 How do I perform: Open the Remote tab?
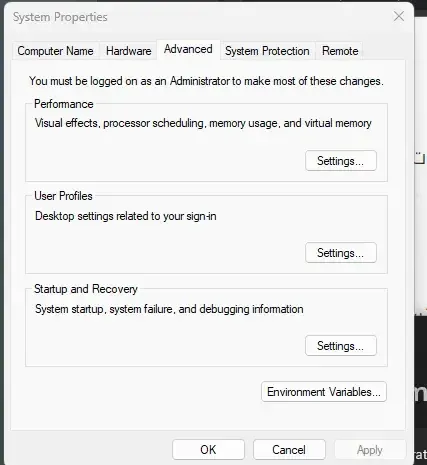(x=340, y=51)
